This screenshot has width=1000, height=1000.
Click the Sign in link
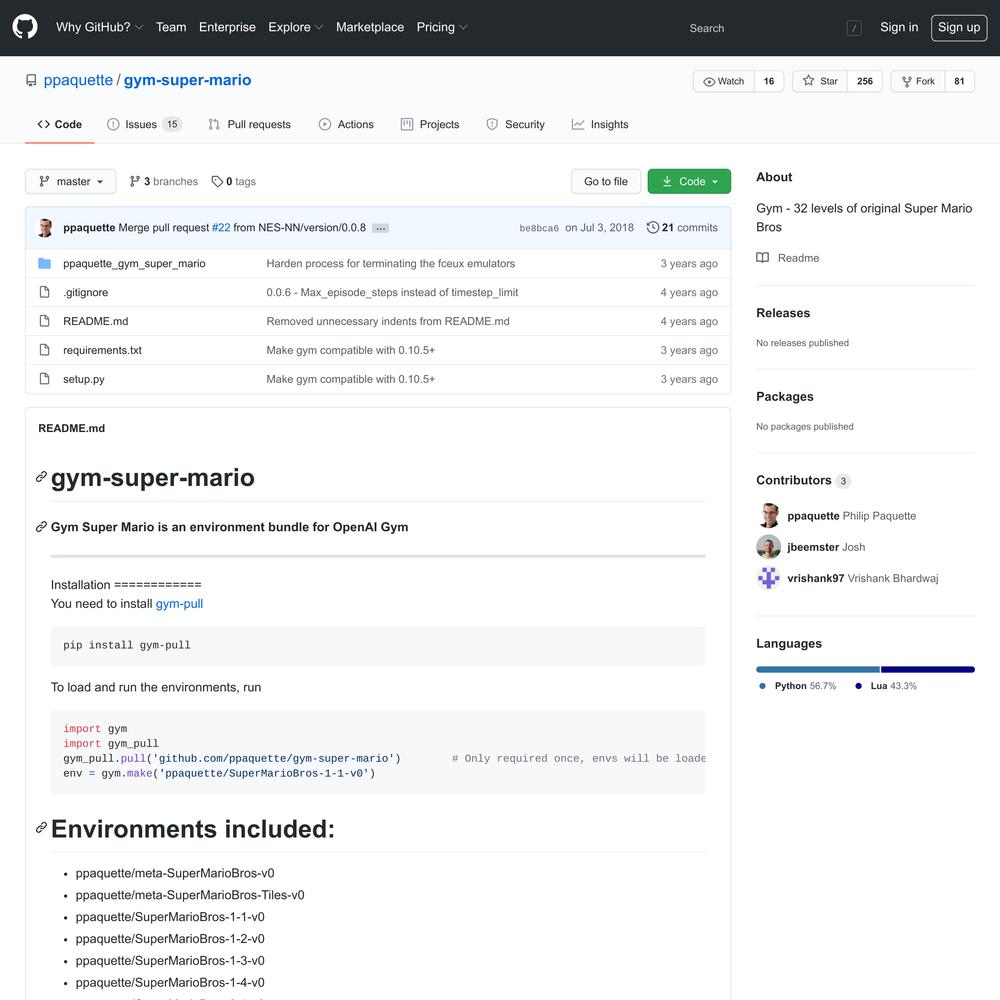click(899, 27)
